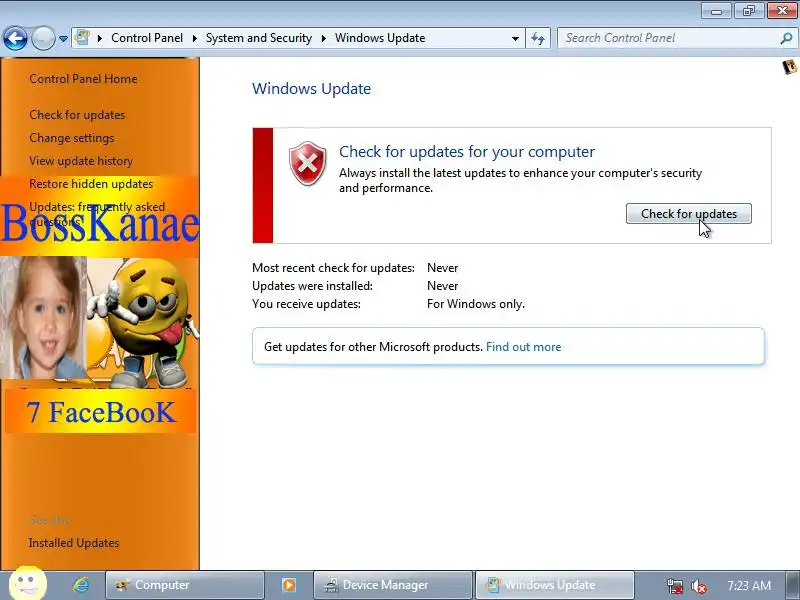Click the Check for updates button

[689, 214]
